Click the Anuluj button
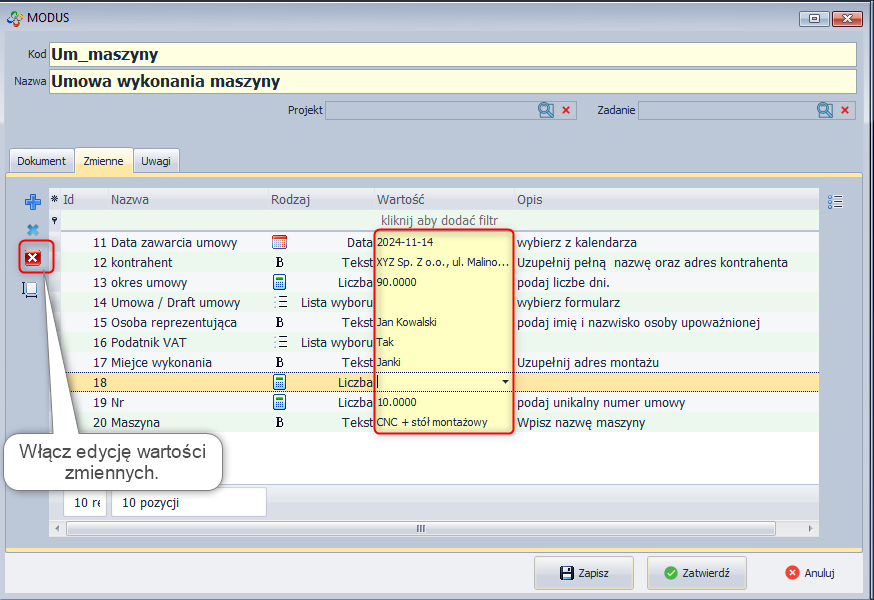 [810, 573]
